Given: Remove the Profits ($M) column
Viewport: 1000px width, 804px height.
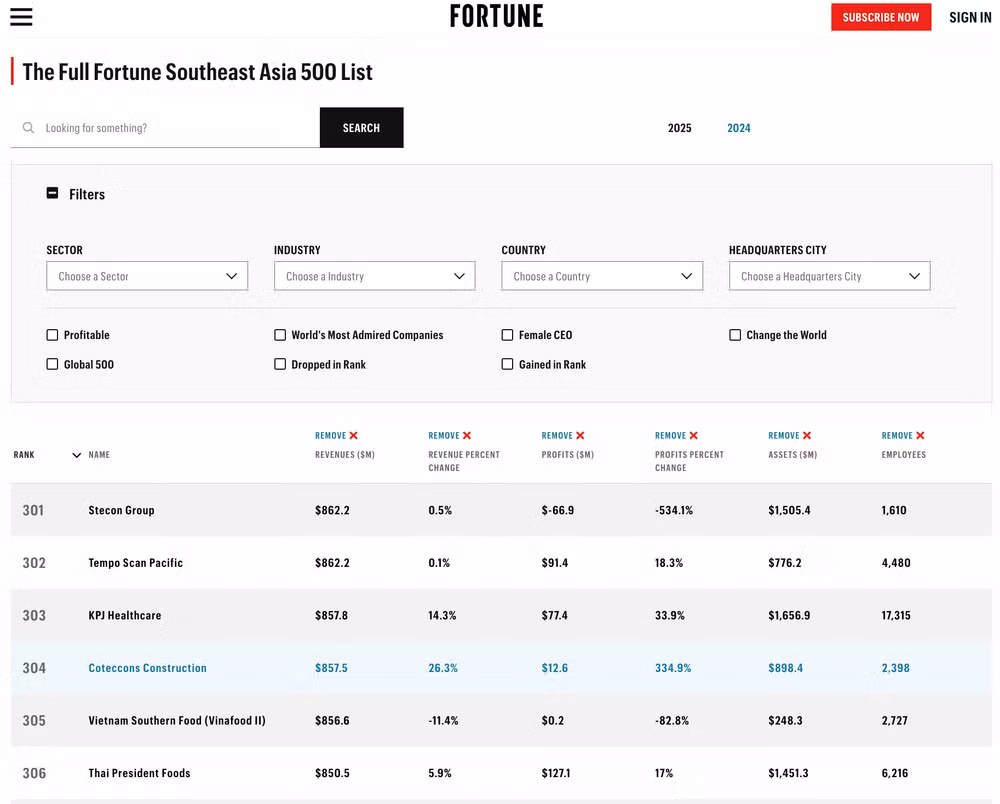Looking at the screenshot, I should point(563,436).
